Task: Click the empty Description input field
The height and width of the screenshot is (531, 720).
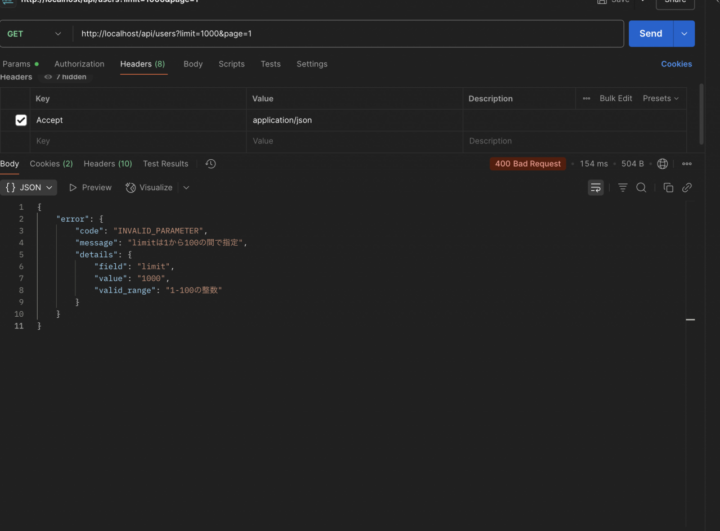Action: tap(575, 141)
